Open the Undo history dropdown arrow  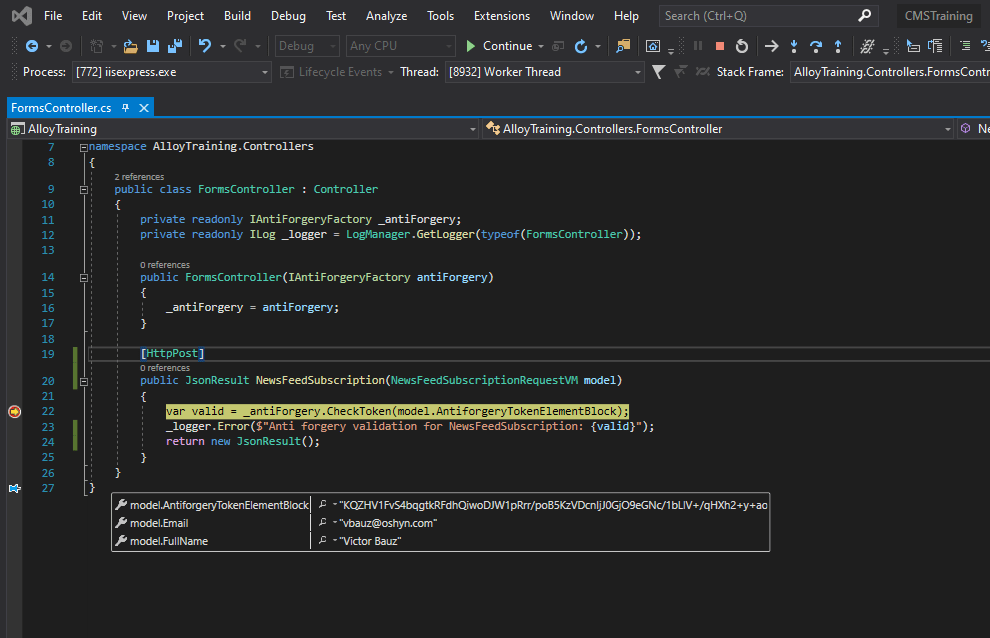[x=222, y=47]
